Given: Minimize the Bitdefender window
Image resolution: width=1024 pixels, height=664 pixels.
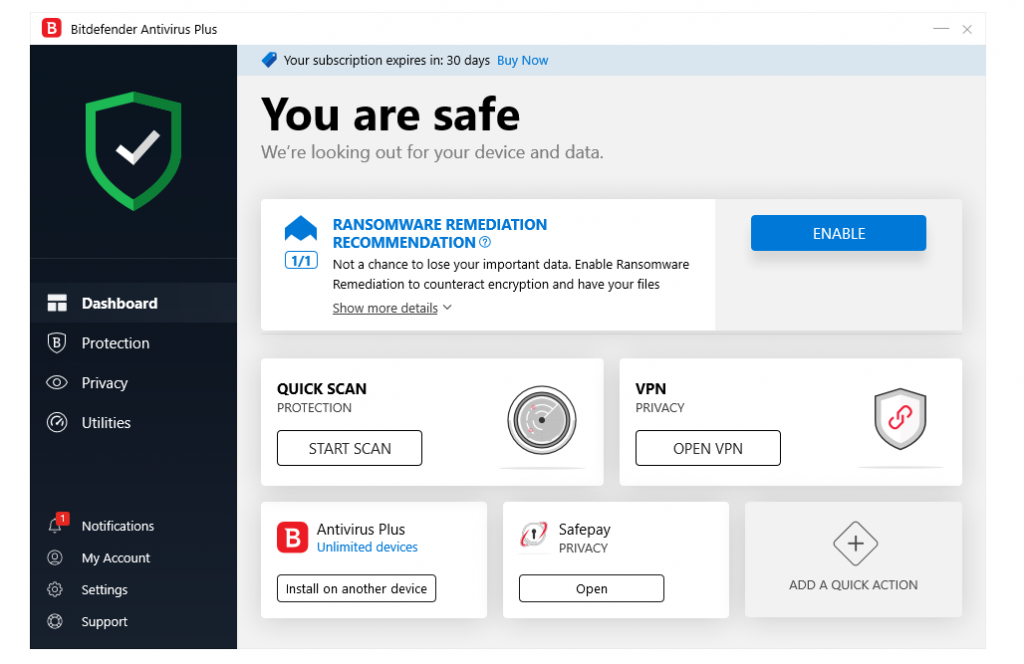Looking at the screenshot, I should [941, 29].
